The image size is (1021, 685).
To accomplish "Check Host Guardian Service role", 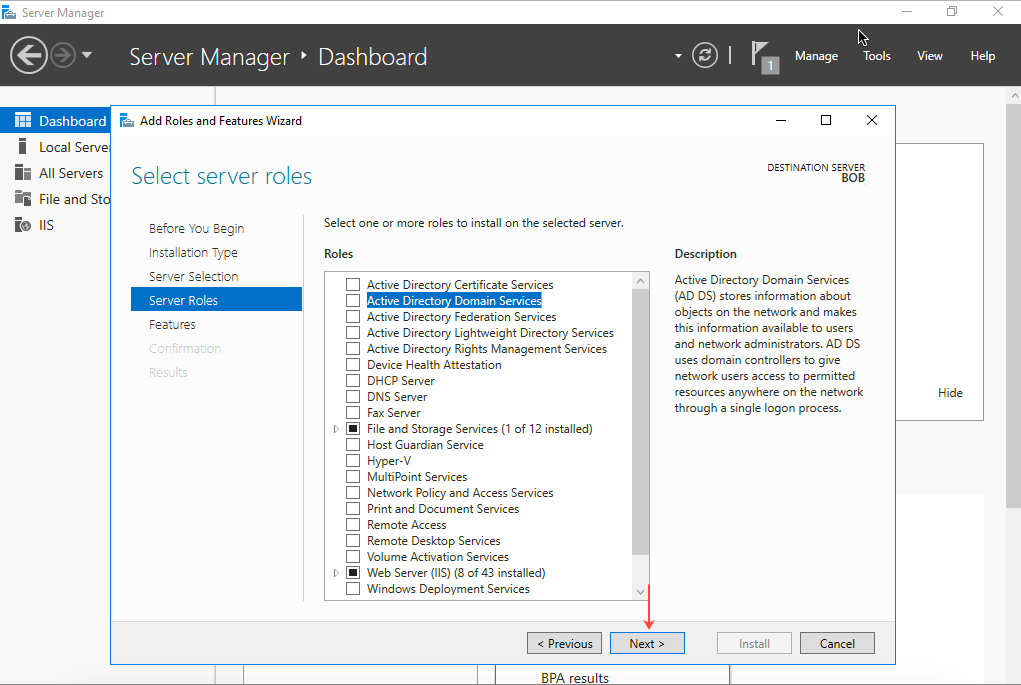I will click(353, 445).
